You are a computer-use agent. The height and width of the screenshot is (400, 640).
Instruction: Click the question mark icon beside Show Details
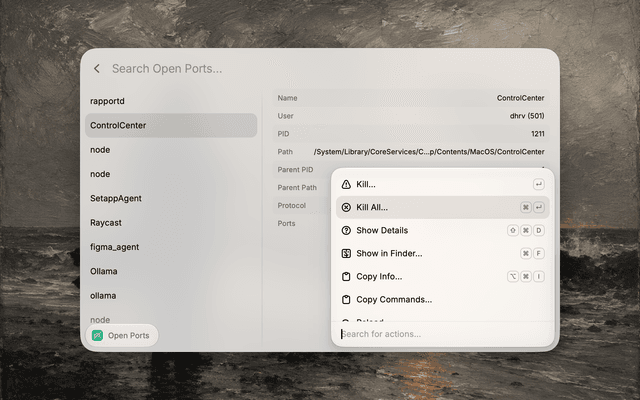tap(346, 231)
